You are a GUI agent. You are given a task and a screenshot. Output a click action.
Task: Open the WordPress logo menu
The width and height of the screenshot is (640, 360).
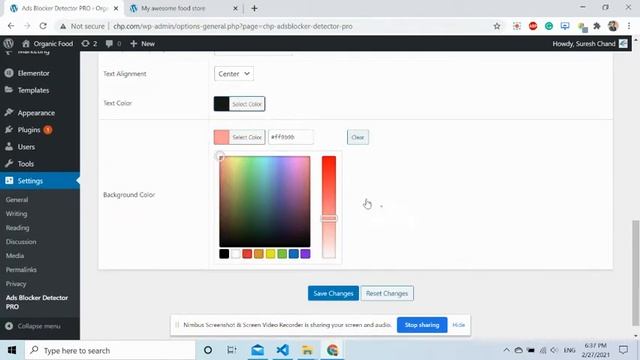pyautogui.click(x=9, y=43)
